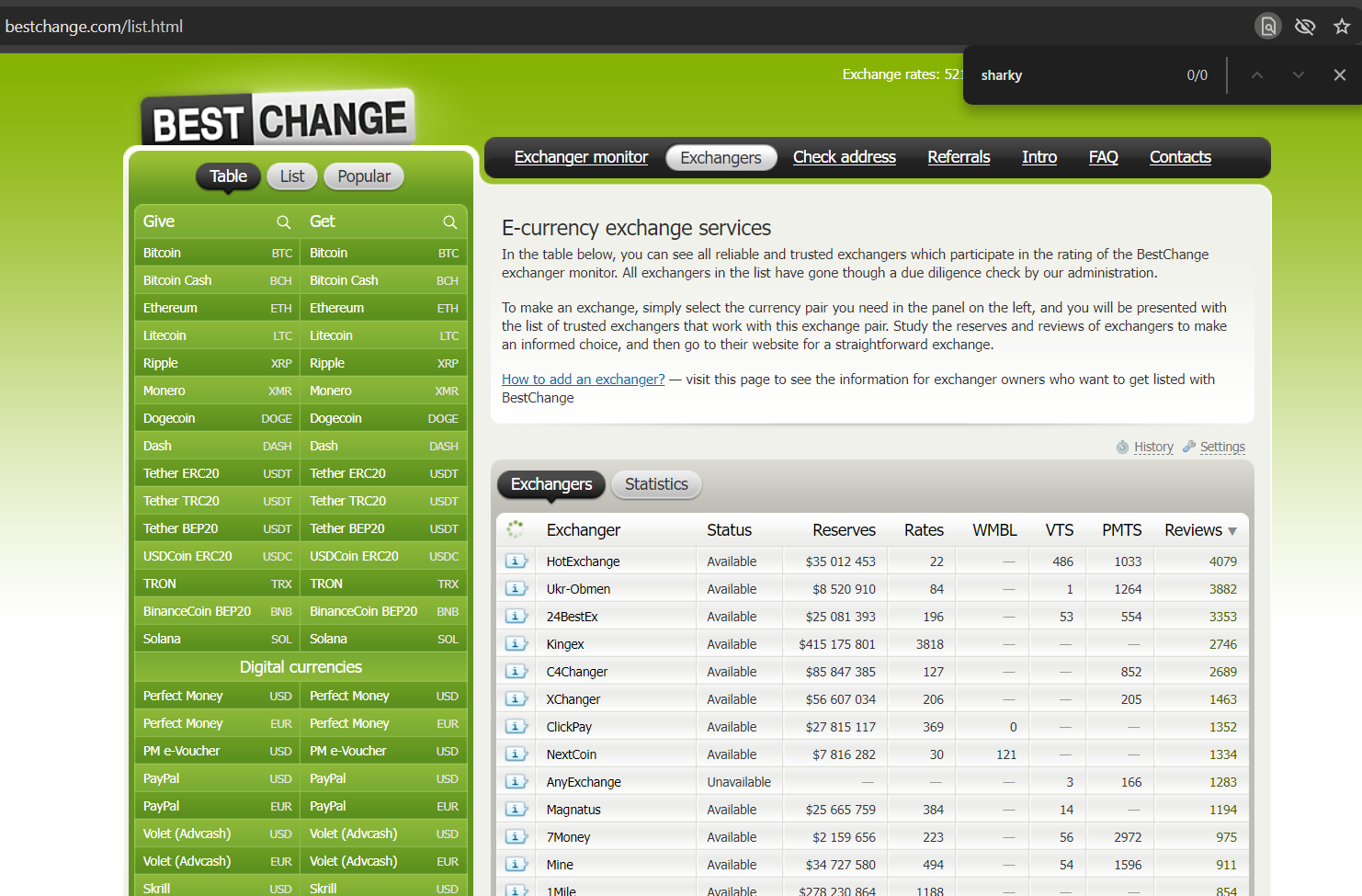Click the address bar URL
The width and height of the screenshot is (1362, 896).
click(94, 27)
